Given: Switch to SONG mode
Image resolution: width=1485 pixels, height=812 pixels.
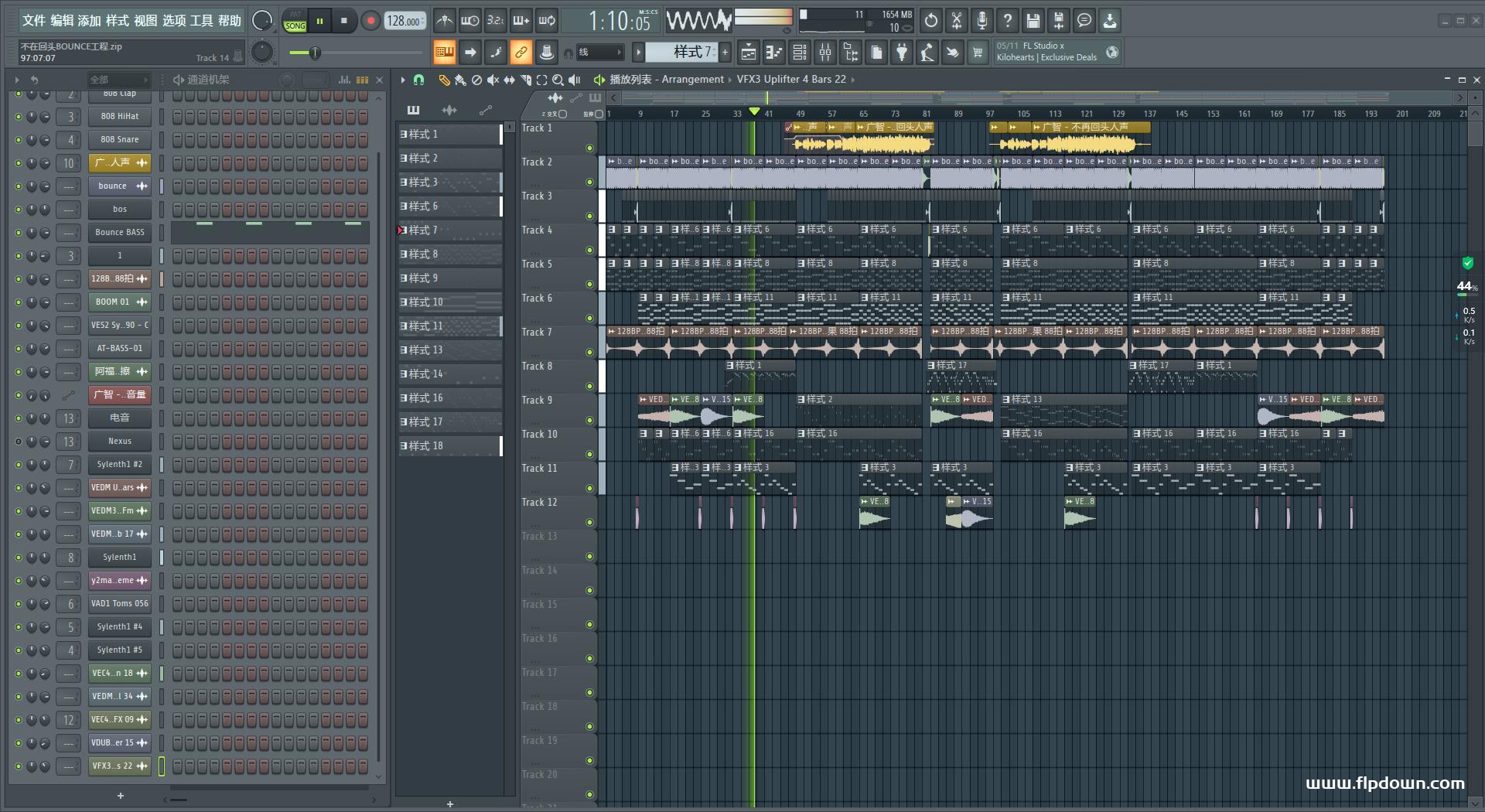Looking at the screenshot, I should (x=295, y=26).
